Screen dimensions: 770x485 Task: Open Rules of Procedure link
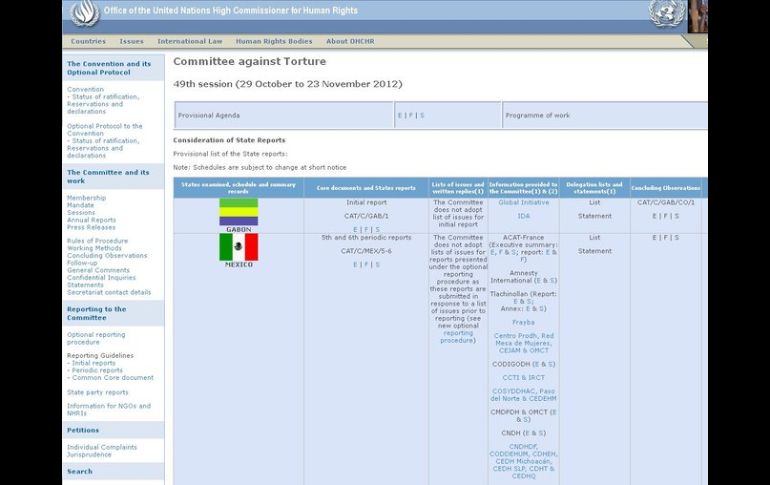coord(97,241)
